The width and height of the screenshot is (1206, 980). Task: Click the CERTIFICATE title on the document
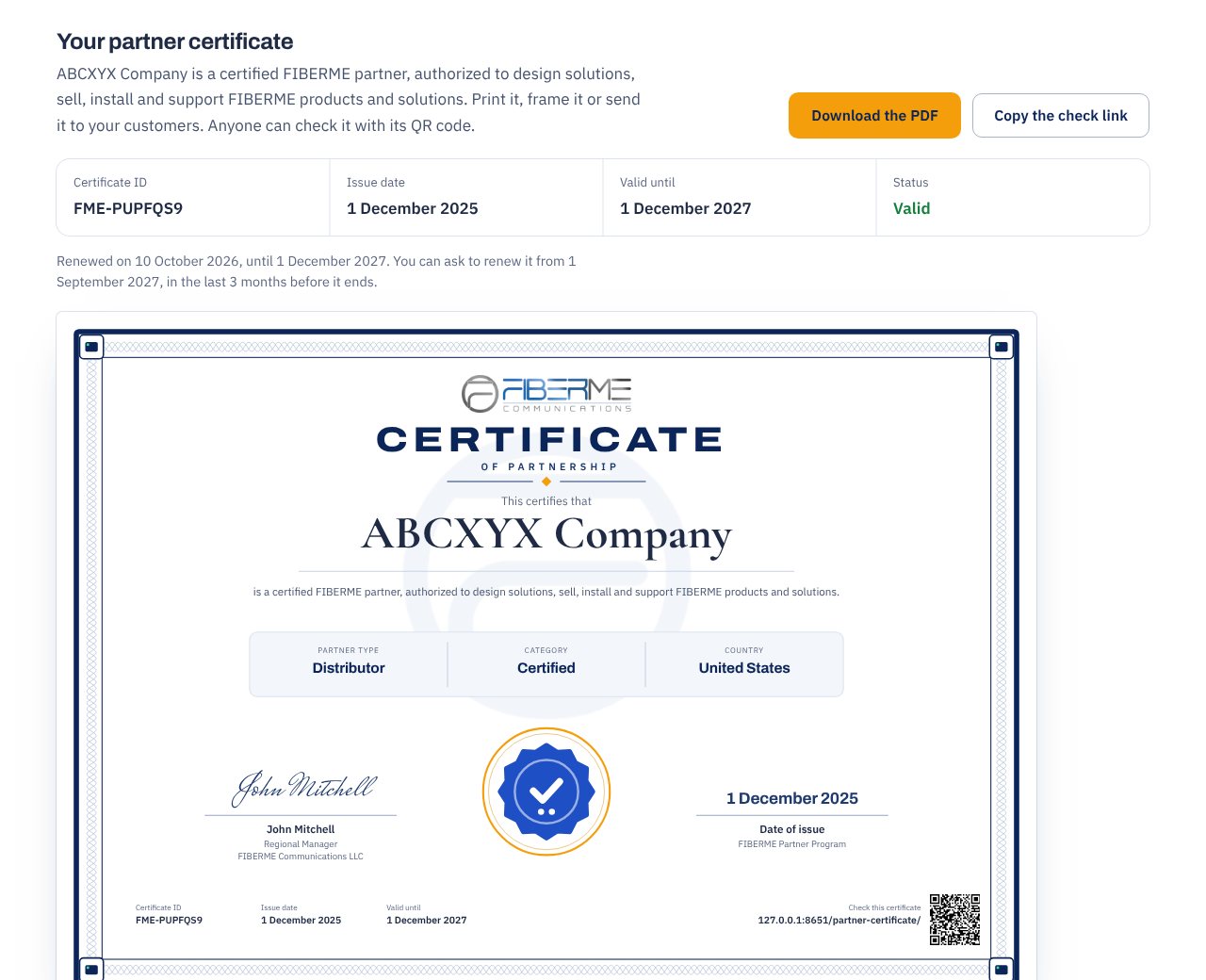549,439
